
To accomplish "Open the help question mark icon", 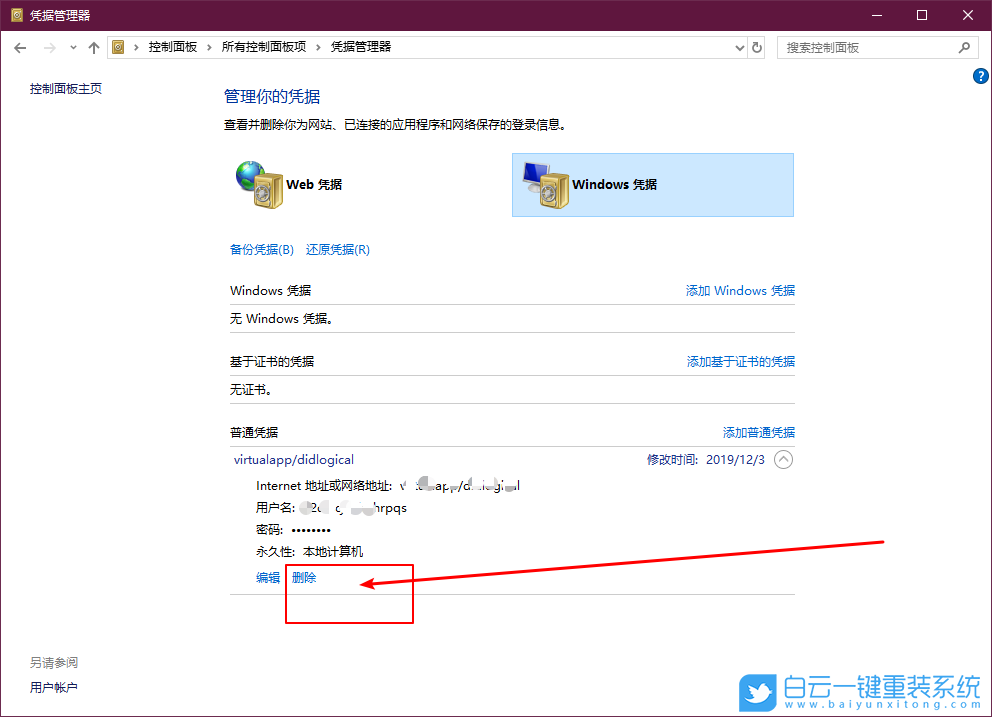I will coord(980,75).
